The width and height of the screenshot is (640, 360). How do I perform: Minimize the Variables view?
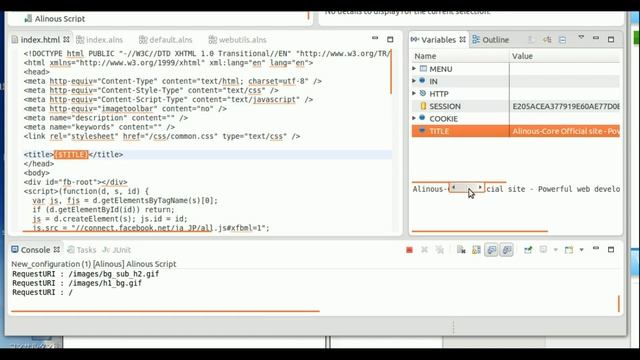point(596,38)
